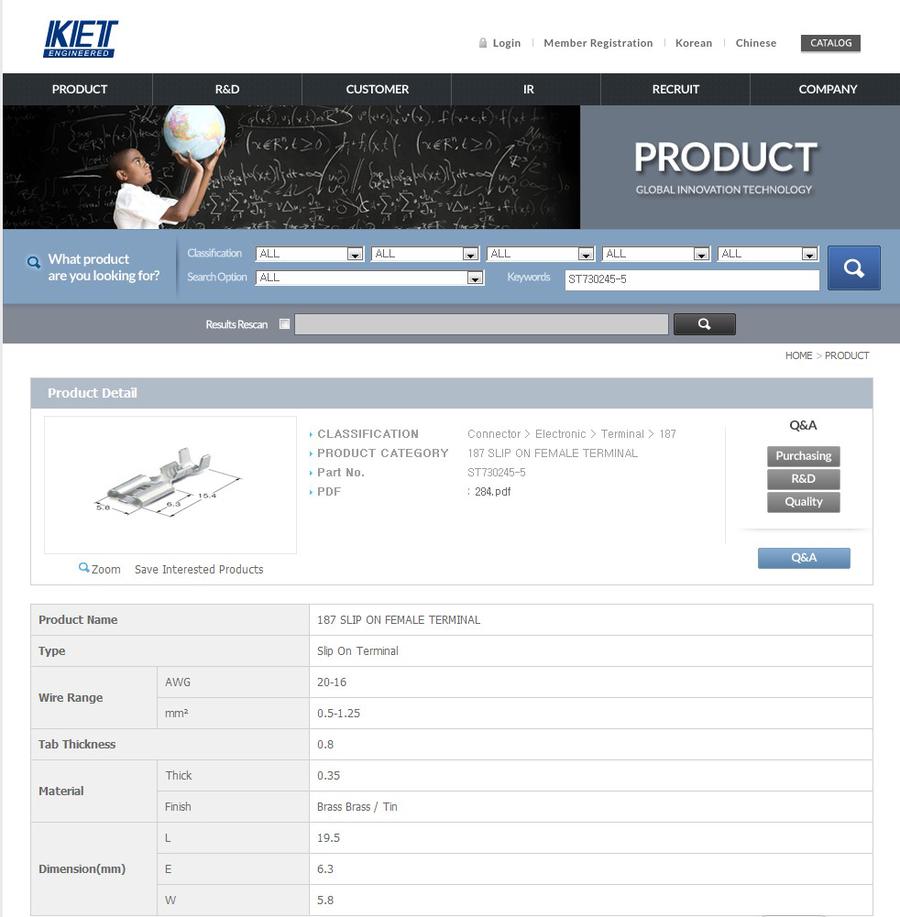Click the terminal product image thumbnail
900x917 pixels.
(x=170, y=485)
